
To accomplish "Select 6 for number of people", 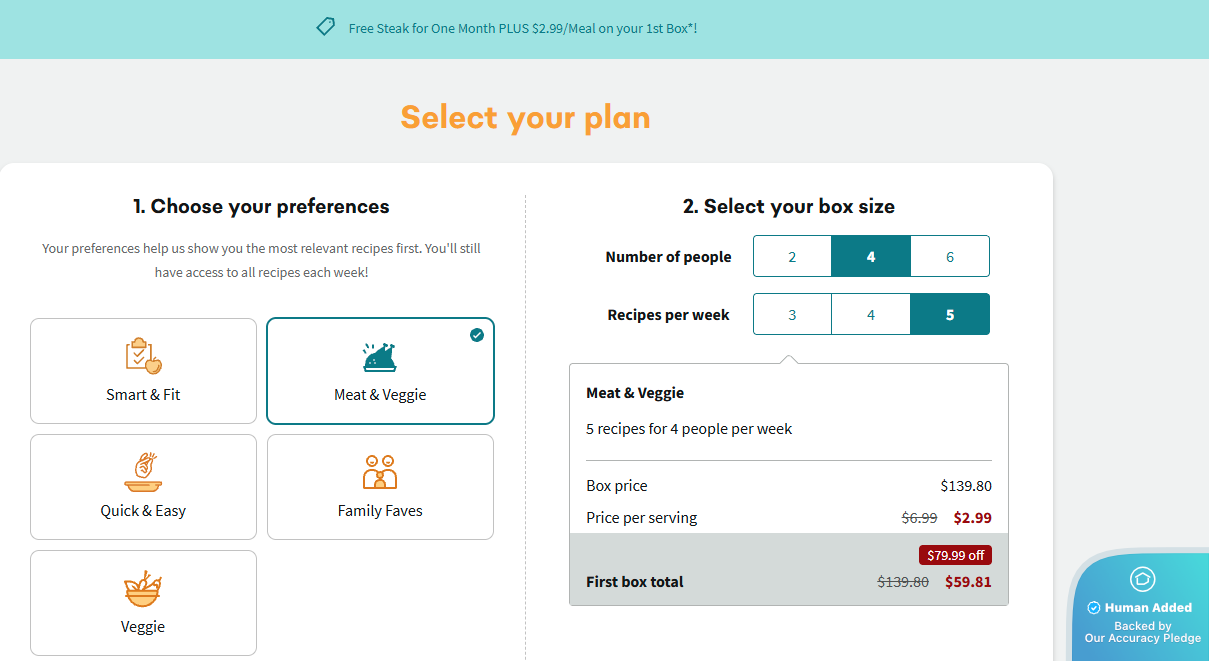I will [x=950, y=256].
